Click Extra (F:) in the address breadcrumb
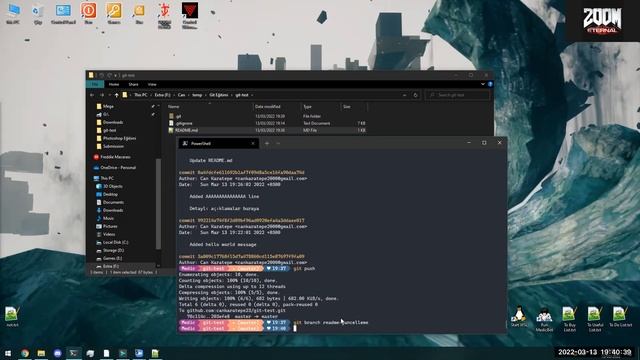 point(162,95)
